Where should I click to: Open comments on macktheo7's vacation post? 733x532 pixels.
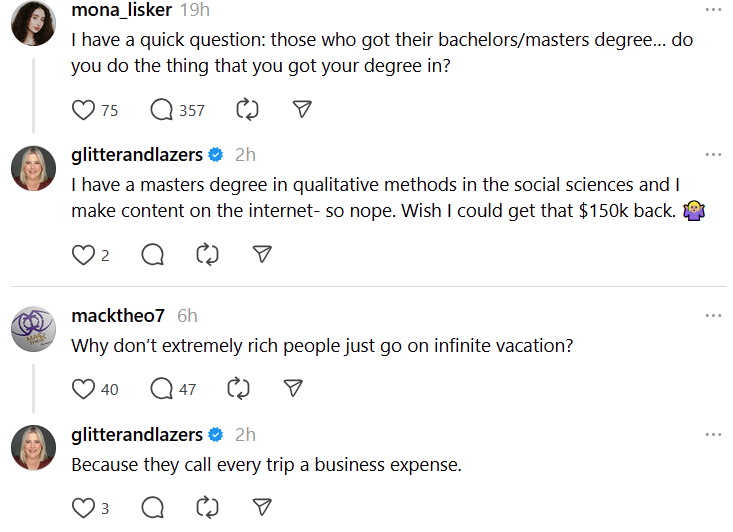click(x=161, y=389)
